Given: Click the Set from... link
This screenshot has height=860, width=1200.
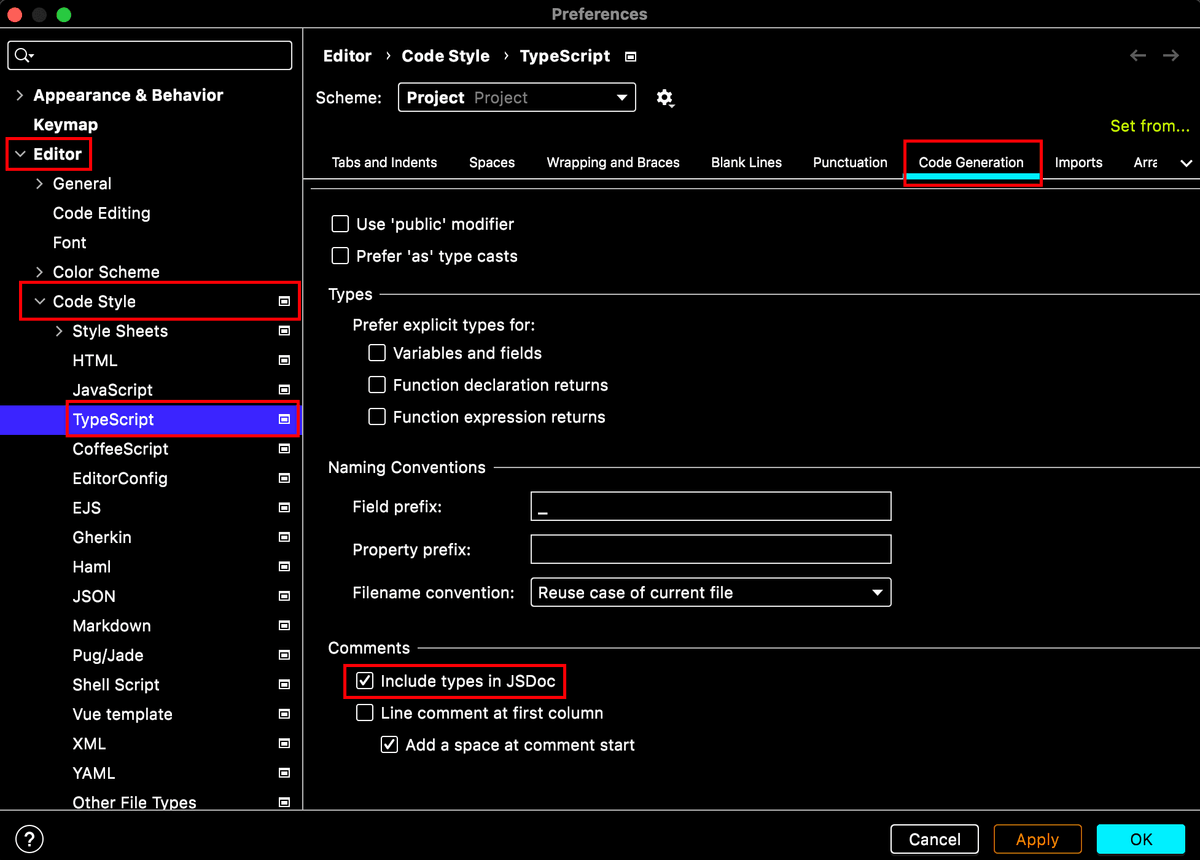Looking at the screenshot, I should [1150, 126].
